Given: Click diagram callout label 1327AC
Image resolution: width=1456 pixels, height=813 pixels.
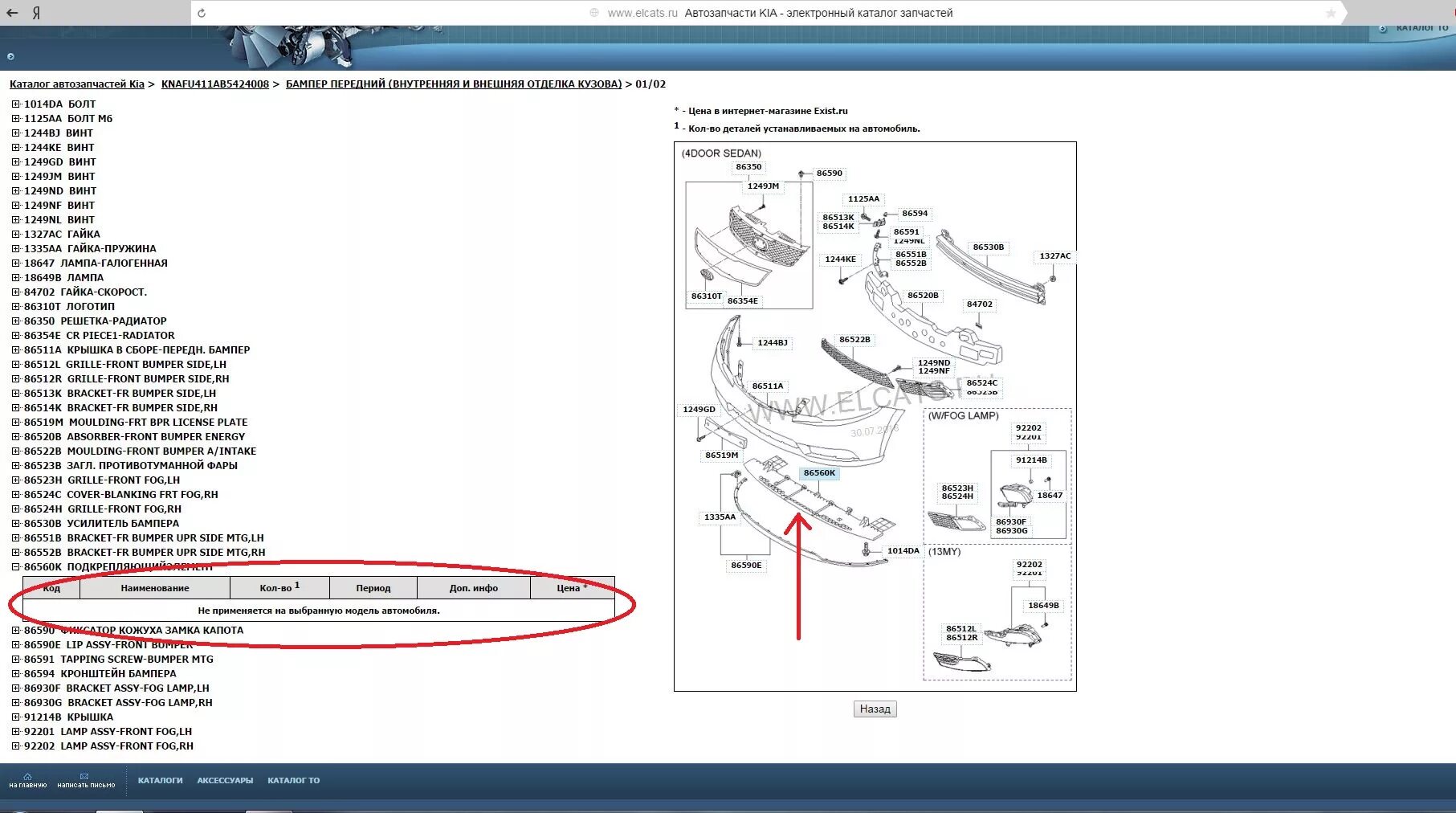Looking at the screenshot, I should coord(1055,256).
